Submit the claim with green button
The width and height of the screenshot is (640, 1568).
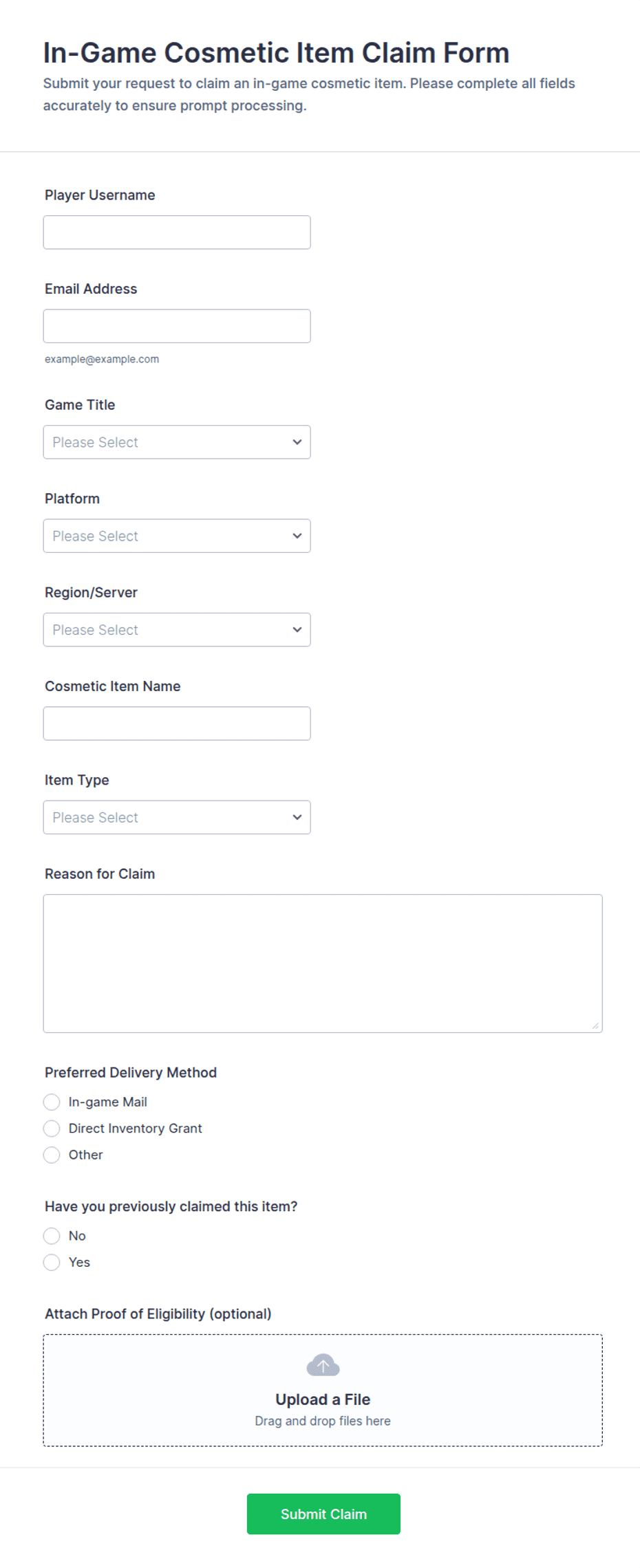[323, 1514]
